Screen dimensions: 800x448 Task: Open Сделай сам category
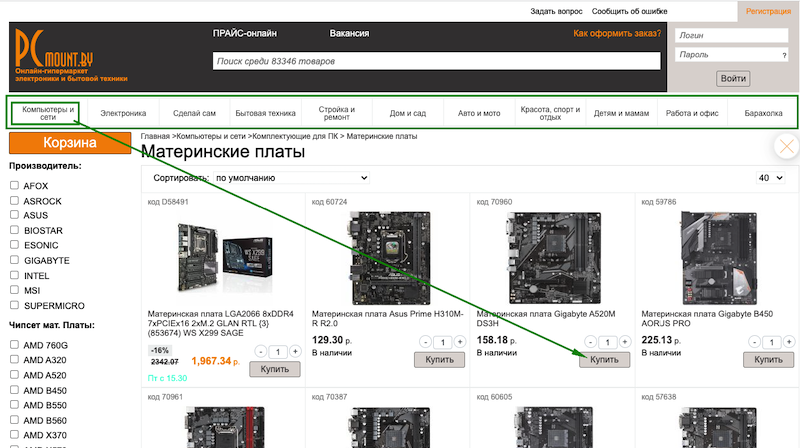194,113
